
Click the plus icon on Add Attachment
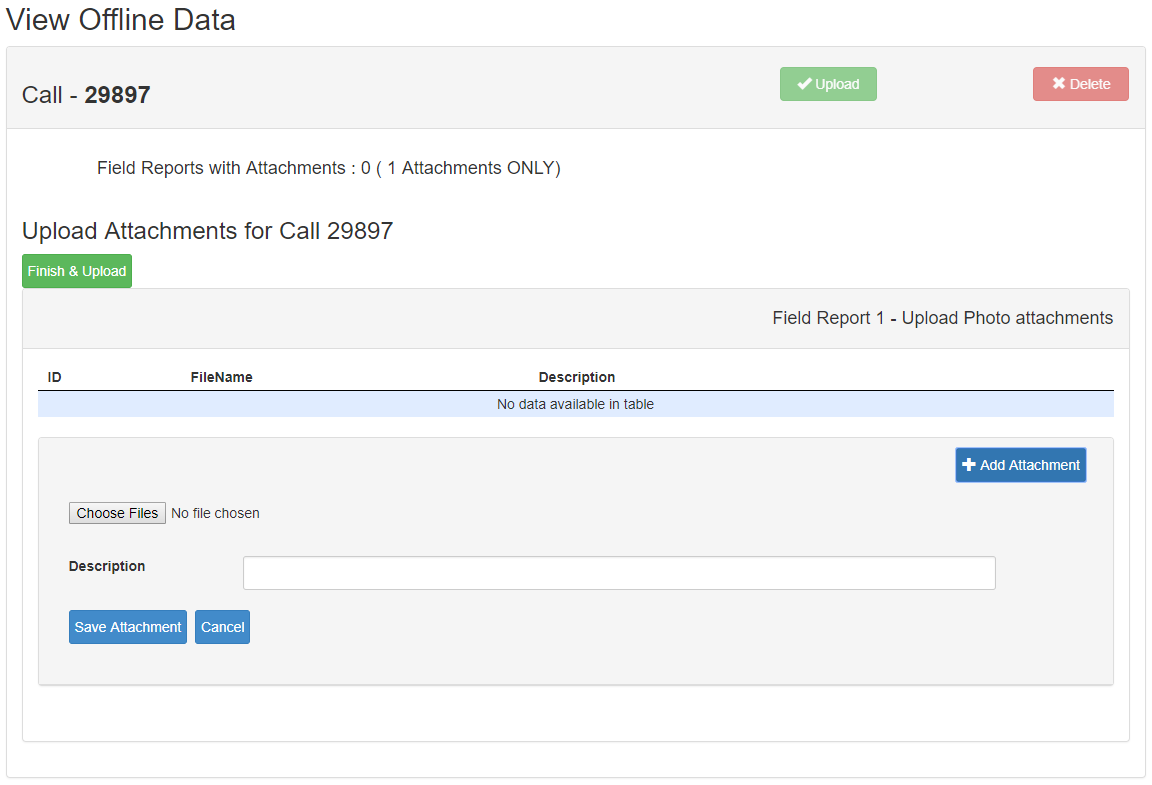968,465
